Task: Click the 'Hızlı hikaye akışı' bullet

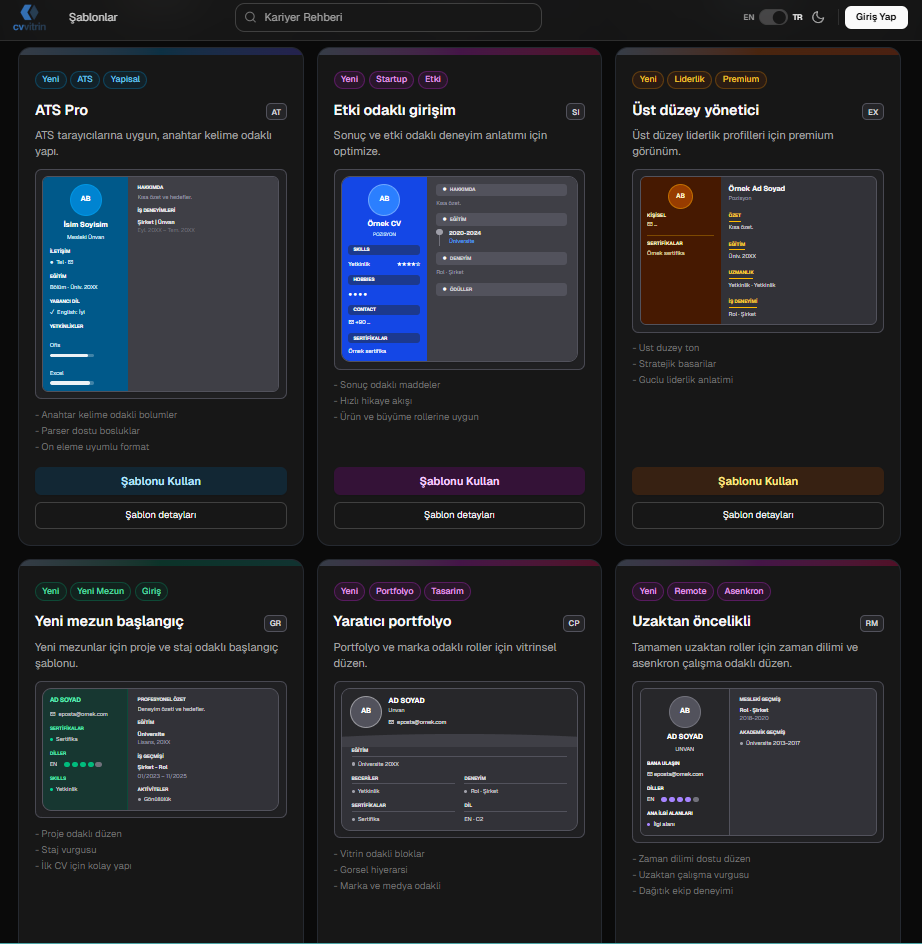Action: tap(373, 401)
